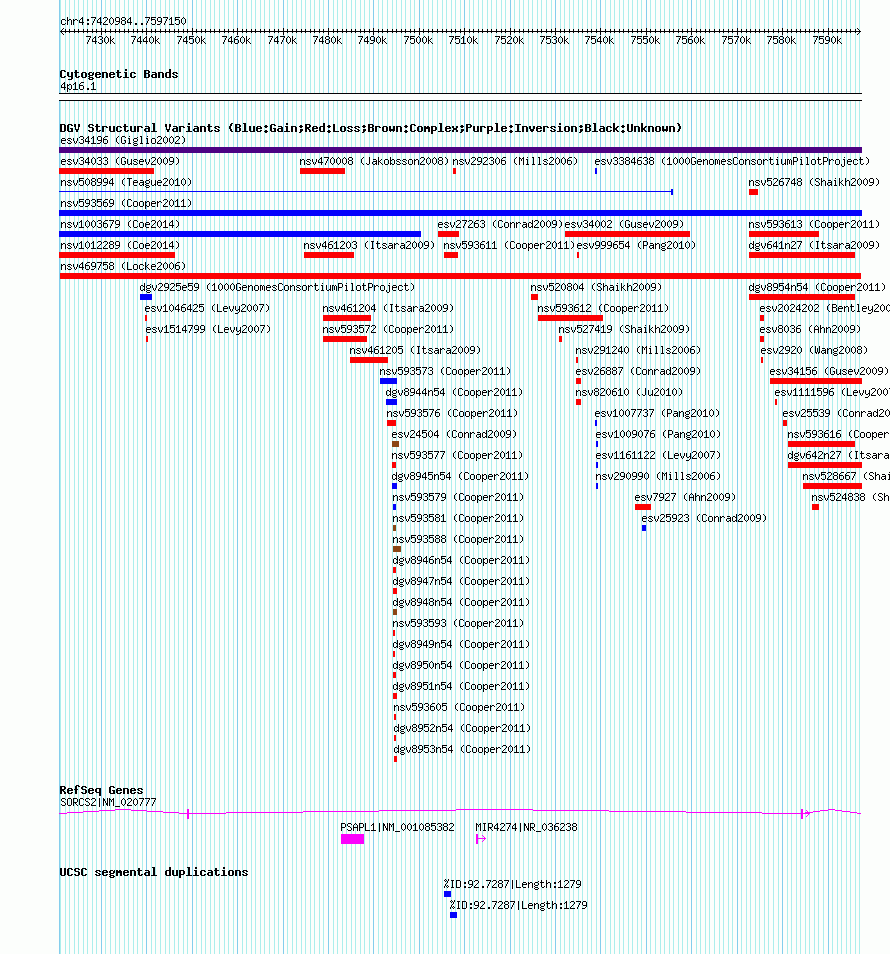Click the esv3384638 variant label
The height and width of the screenshot is (954, 890).
pos(732,161)
